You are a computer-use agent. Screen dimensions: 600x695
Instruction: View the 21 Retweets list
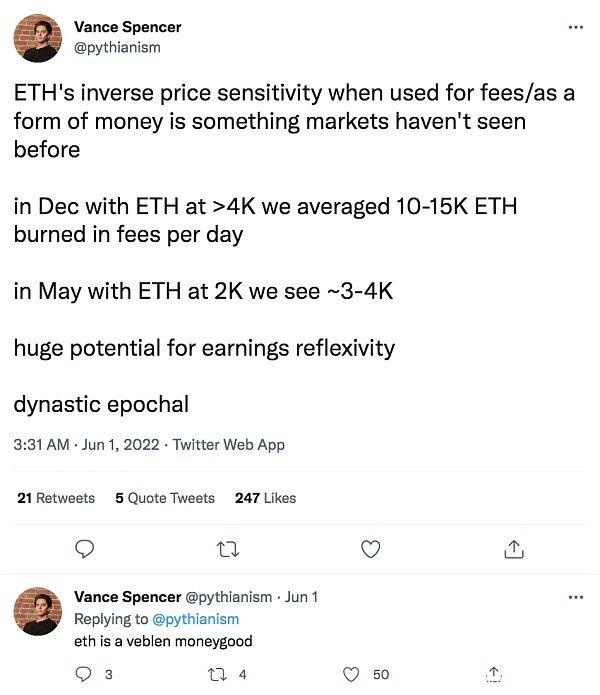[56, 497]
